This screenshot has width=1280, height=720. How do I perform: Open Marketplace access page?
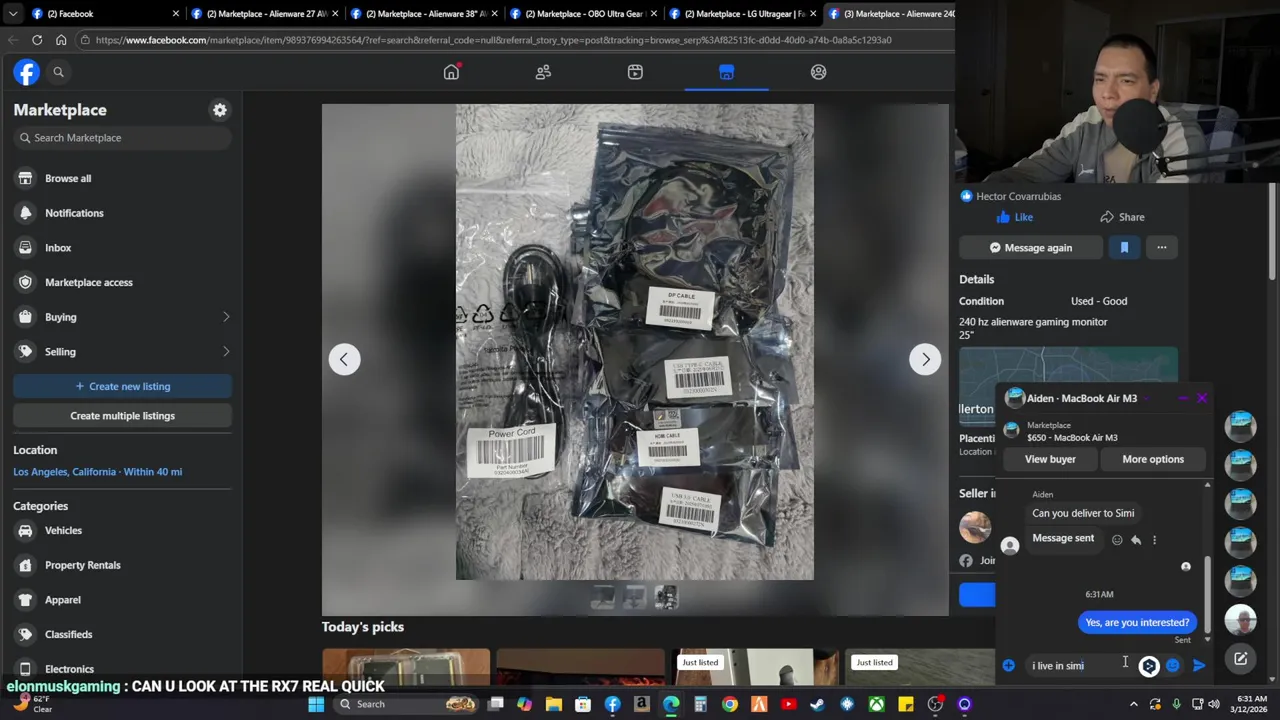122,282
